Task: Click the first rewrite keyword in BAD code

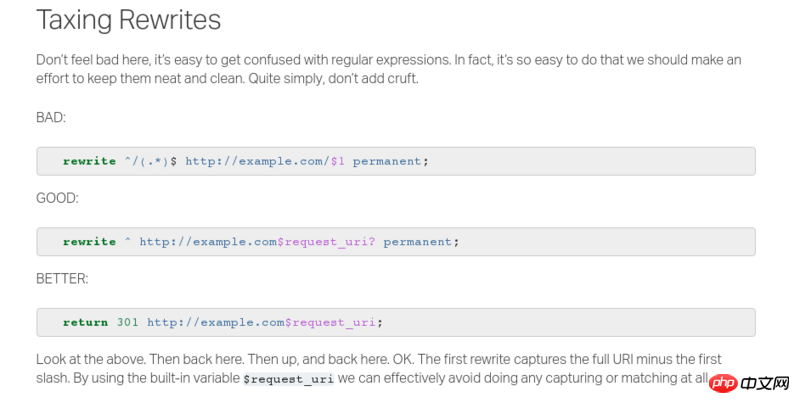Action: [x=90, y=161]
